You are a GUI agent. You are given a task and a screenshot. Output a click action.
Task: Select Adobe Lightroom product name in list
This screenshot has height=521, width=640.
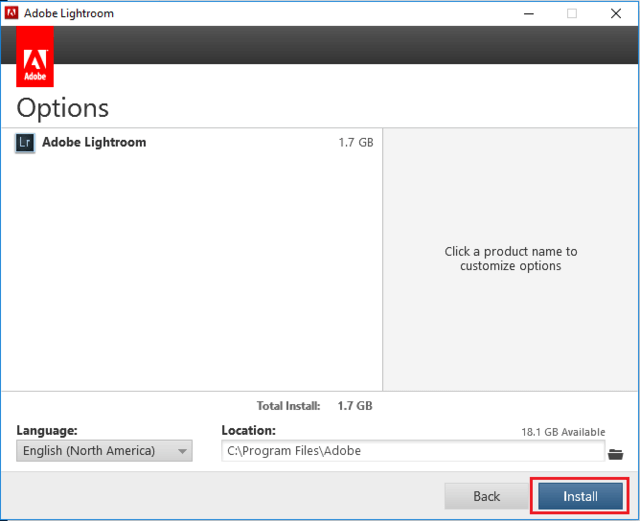[x=94, y=143]
